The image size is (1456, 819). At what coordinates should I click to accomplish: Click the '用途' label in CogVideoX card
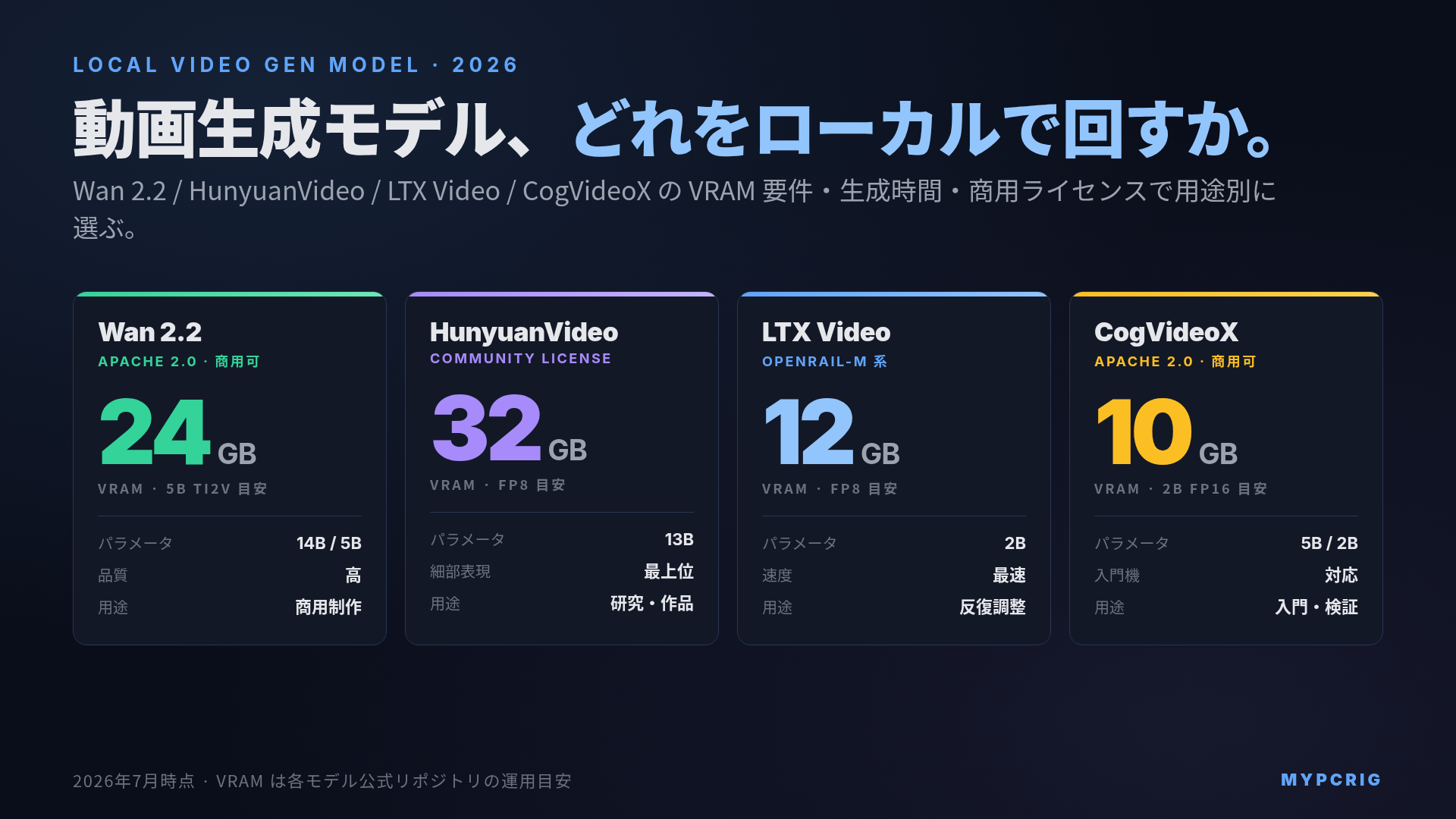tap(1109, 607)
